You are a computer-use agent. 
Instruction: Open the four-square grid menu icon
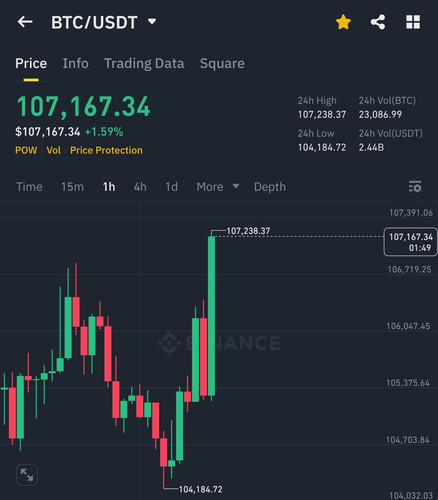click(x=413, y=22)
